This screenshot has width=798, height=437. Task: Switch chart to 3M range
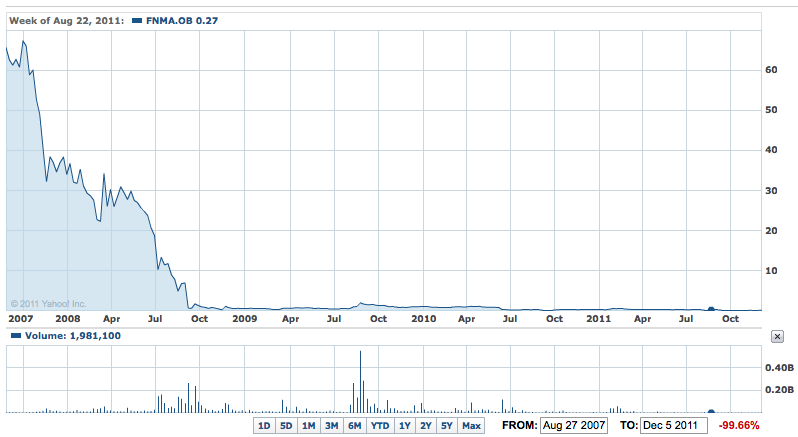coord(331,425)
